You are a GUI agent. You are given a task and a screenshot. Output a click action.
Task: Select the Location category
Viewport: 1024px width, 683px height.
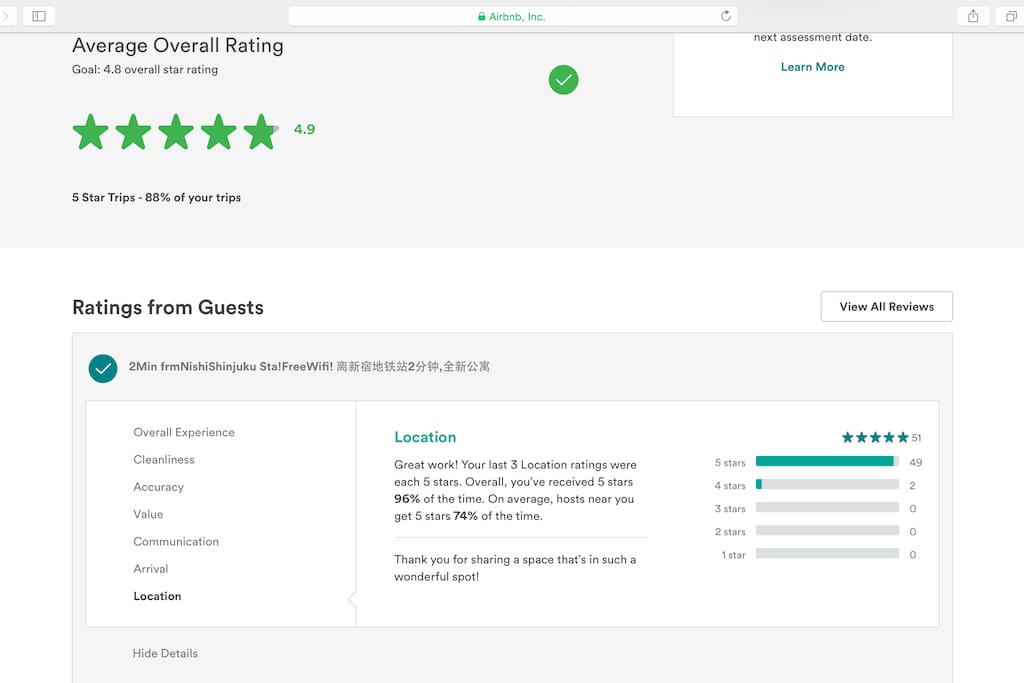tap(157, 596)
